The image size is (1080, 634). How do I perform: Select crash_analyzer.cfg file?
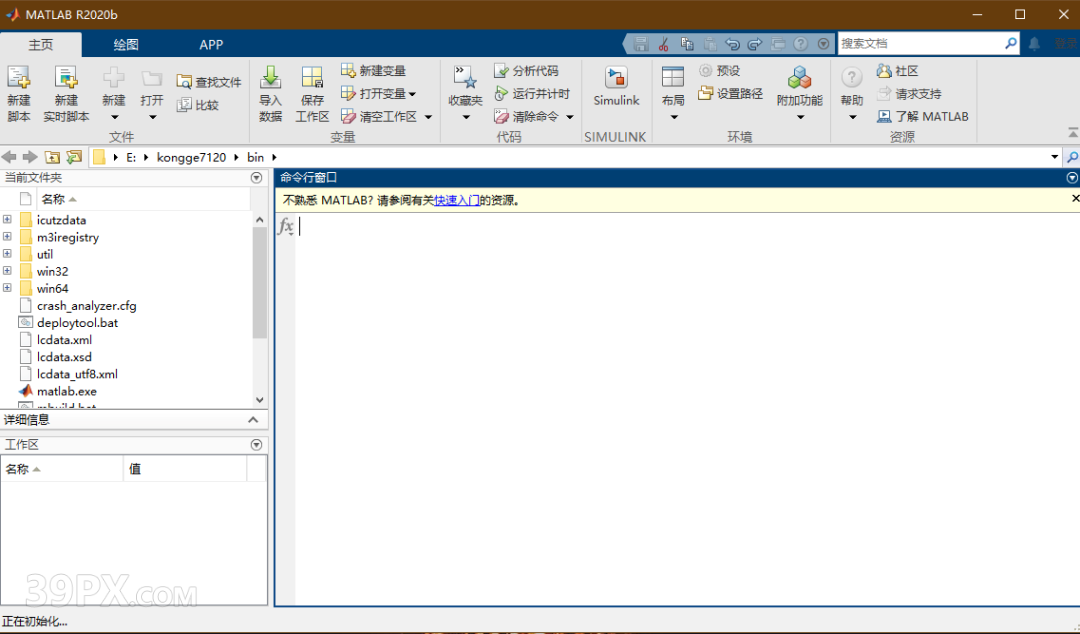[87, 305]
